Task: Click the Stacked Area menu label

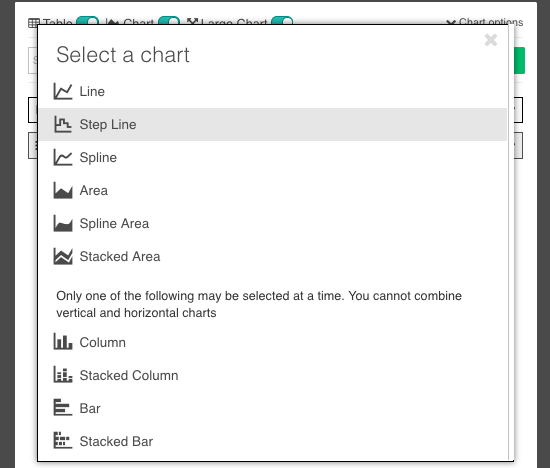Action: click(120, 256)
